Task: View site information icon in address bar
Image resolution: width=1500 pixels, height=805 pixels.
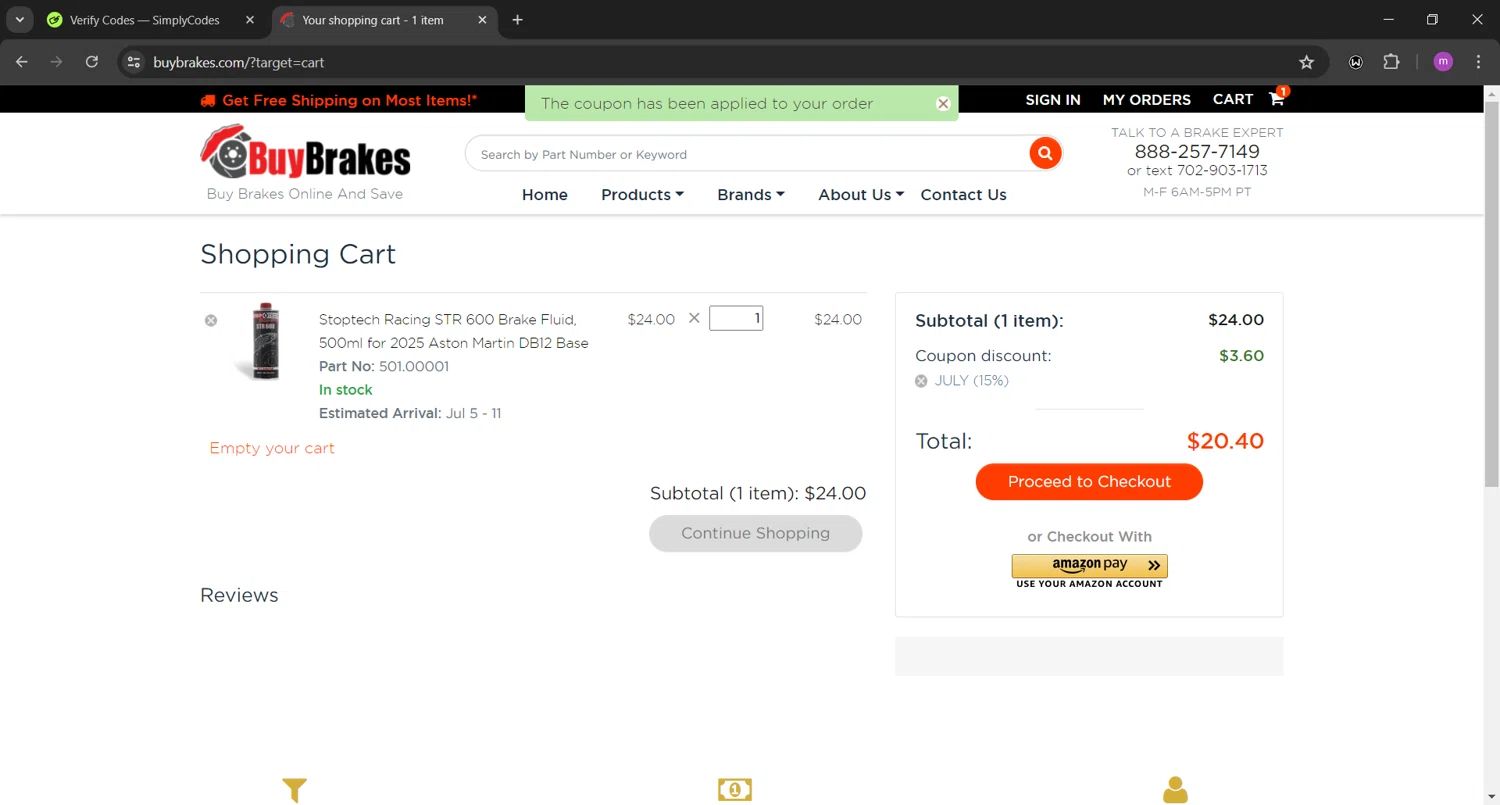Action: point(134,62)
